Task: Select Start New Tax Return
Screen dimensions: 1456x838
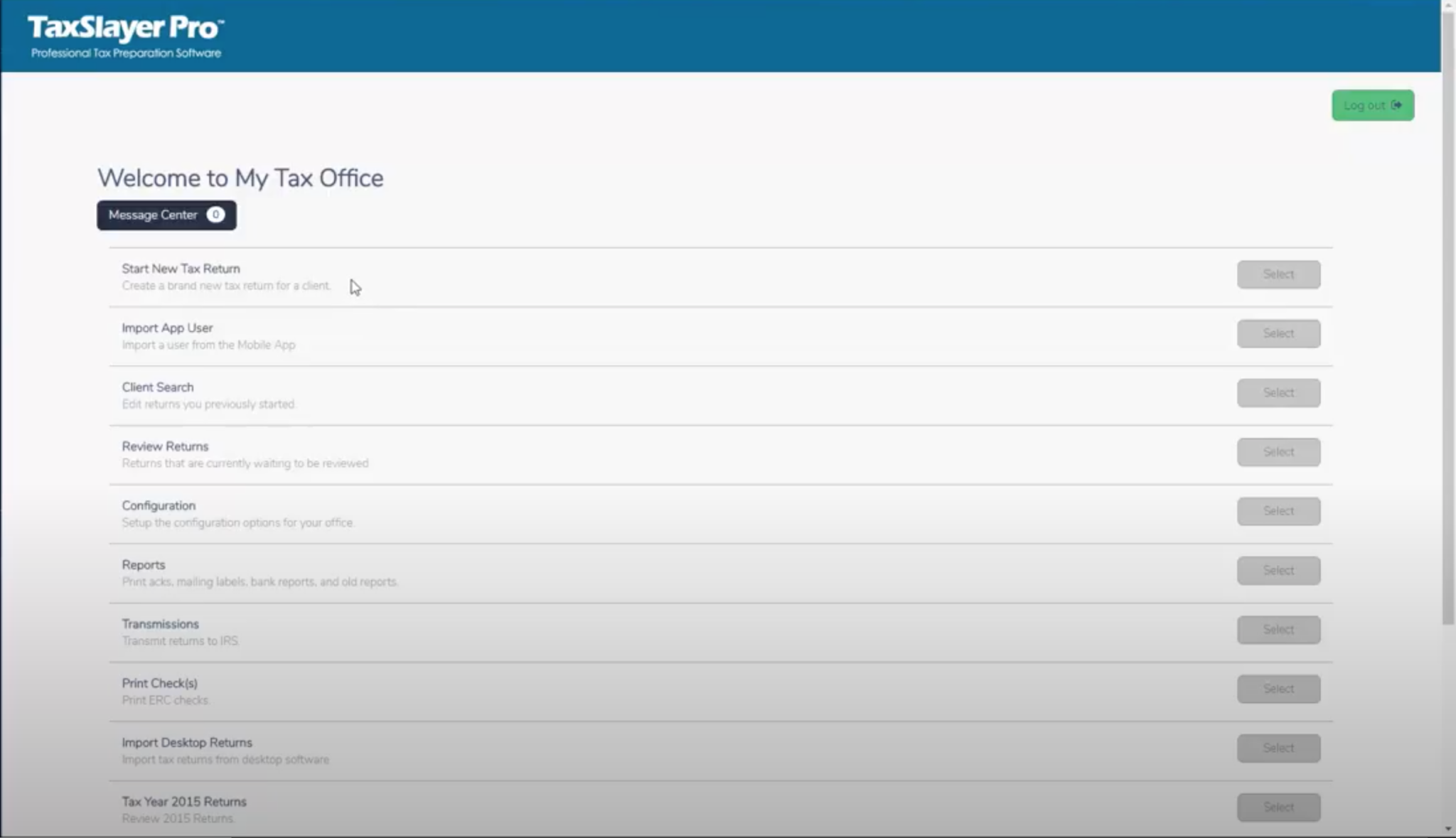Action: (x=1278, y=274)
